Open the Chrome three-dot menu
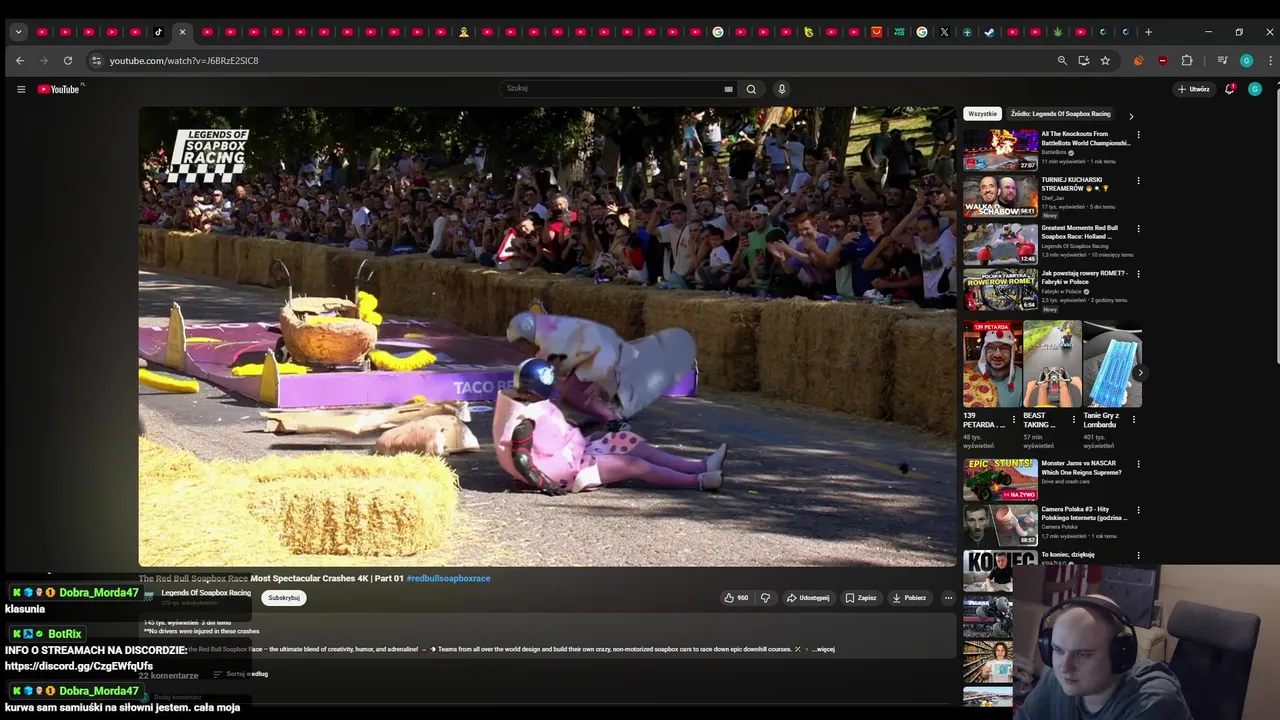 point(1270,61)
